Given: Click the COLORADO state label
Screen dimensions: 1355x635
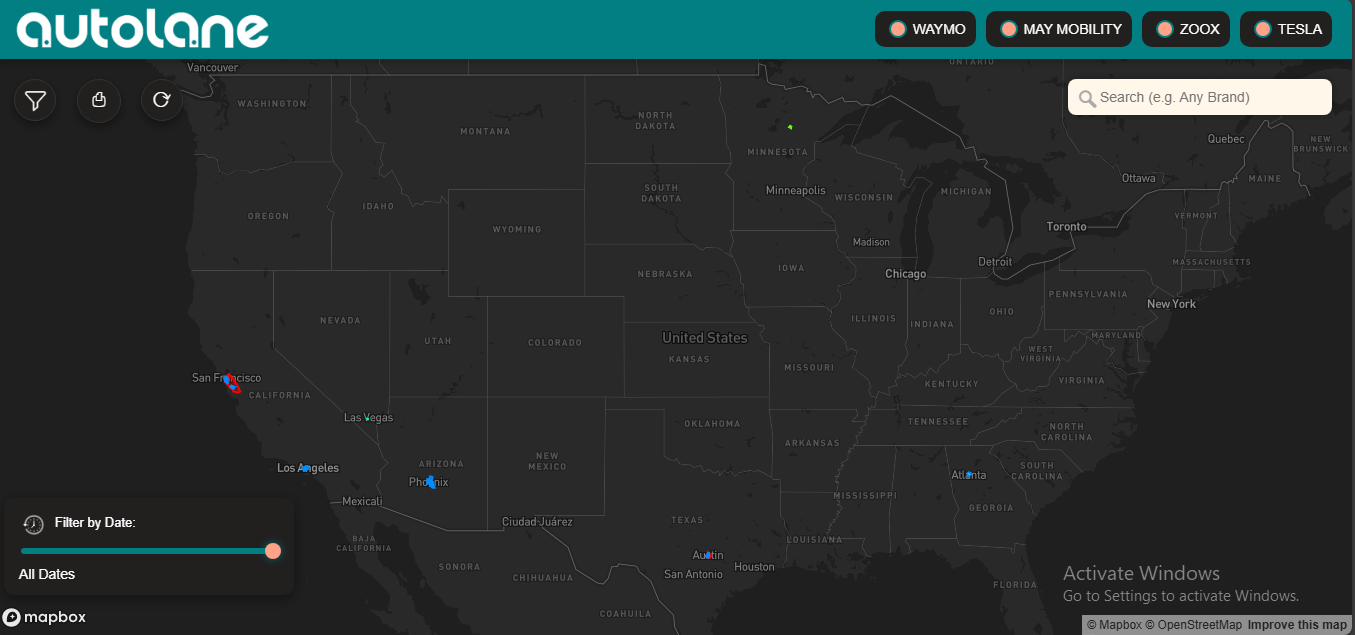Looking at the screenshot, I should pyautogui.click(x=555, y=343).
